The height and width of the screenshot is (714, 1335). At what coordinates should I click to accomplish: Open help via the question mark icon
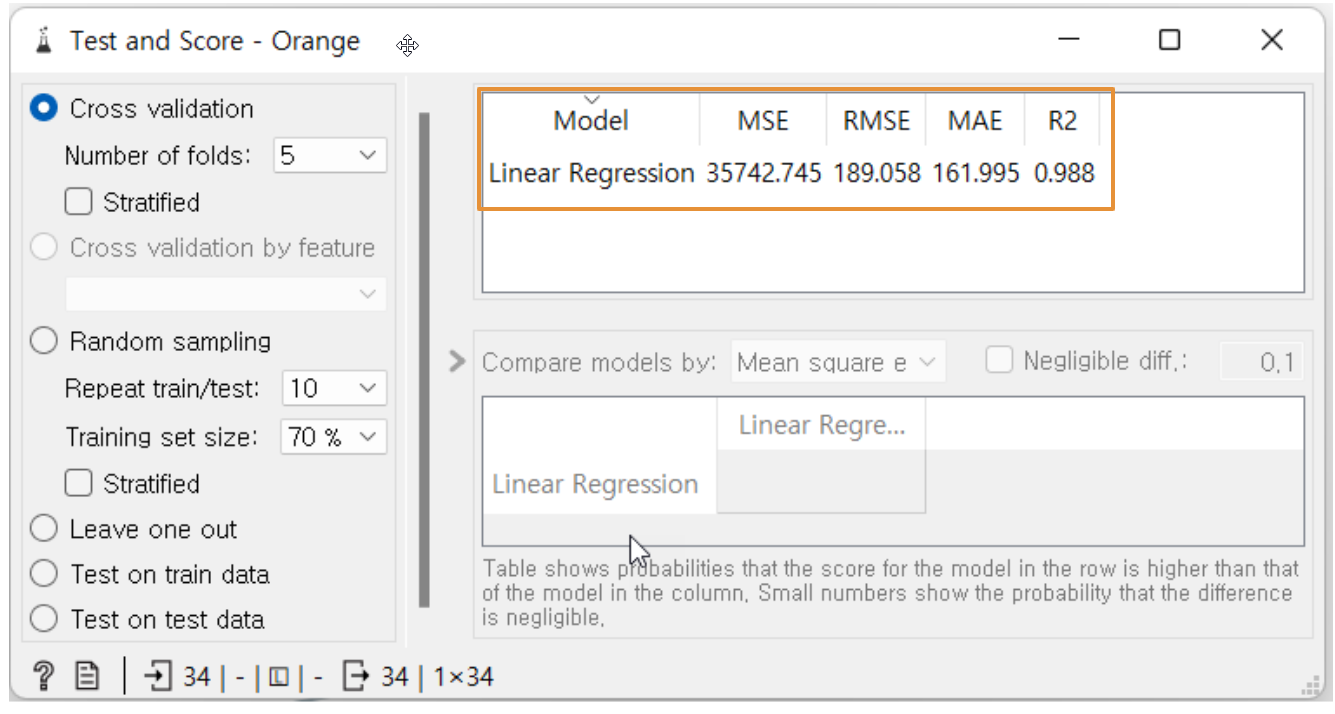(43, 677)
